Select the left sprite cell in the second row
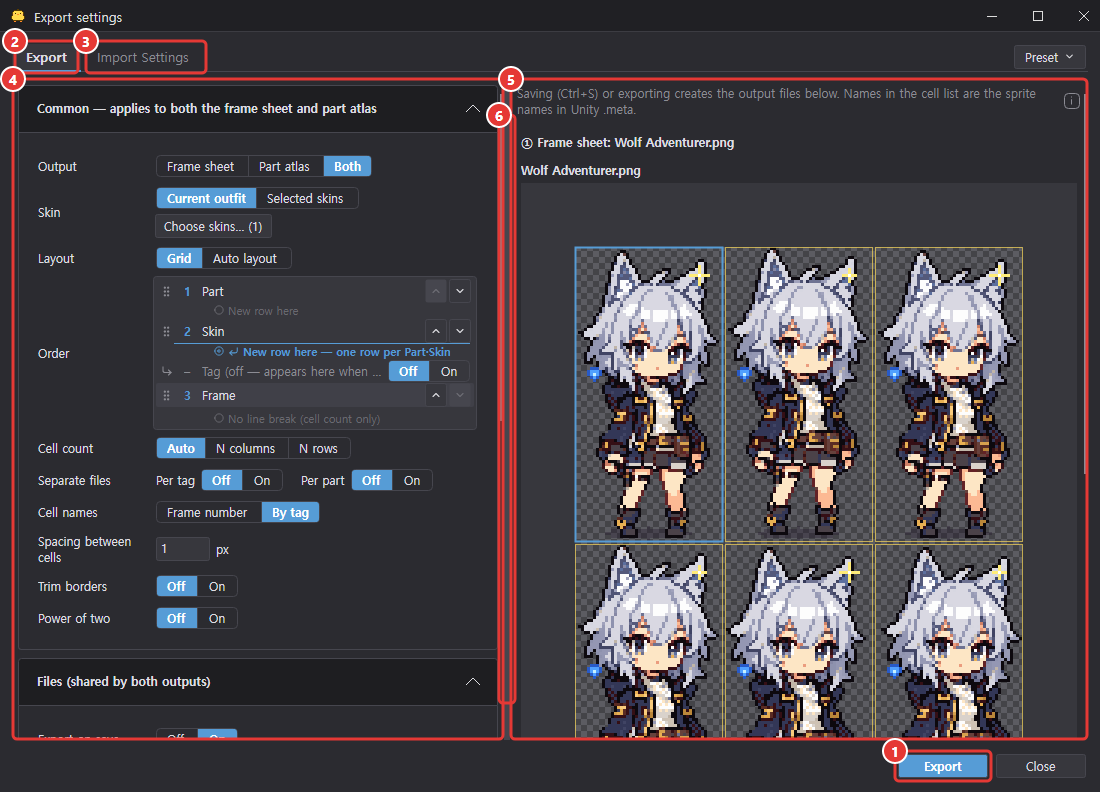 pos(649,641)
